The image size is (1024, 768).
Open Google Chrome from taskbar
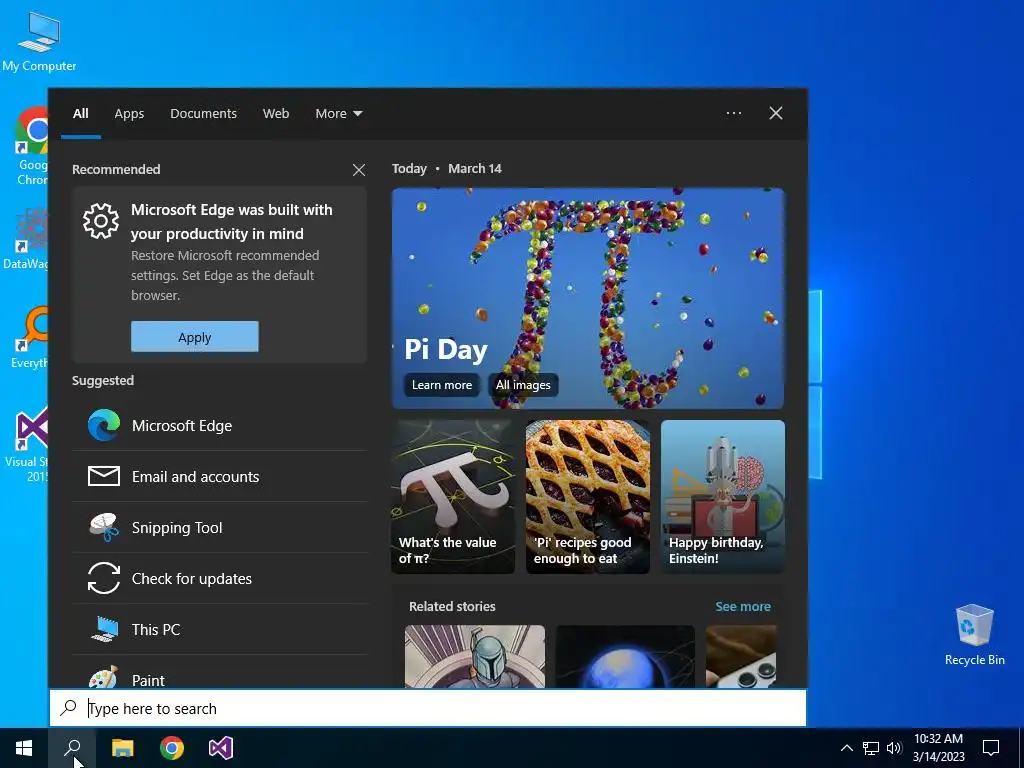point(172,748)
